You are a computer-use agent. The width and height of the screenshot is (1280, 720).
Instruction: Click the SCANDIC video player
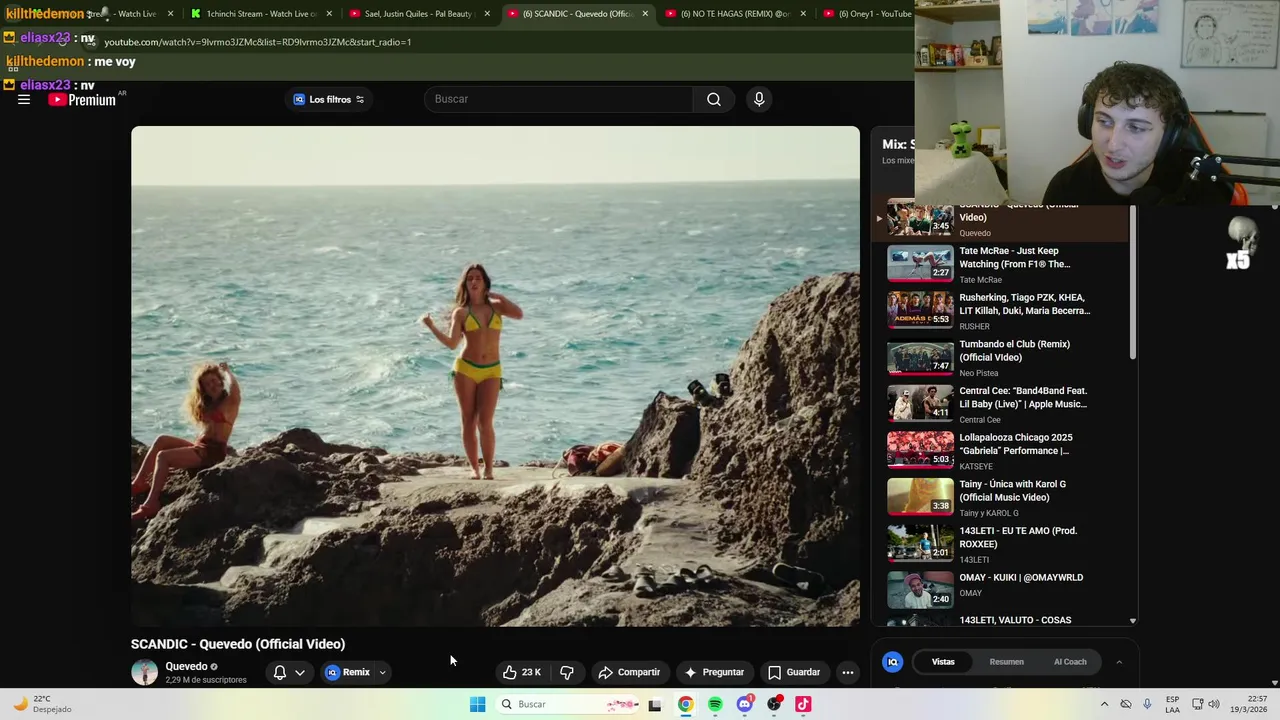click(x=495, y=376)
